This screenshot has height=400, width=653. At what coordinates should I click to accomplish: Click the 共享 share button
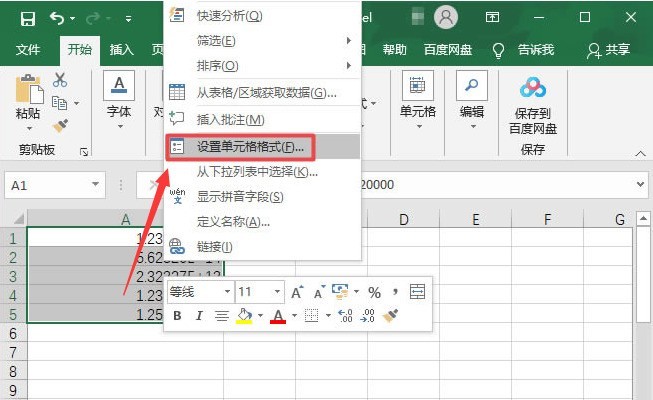pos(609,49)
